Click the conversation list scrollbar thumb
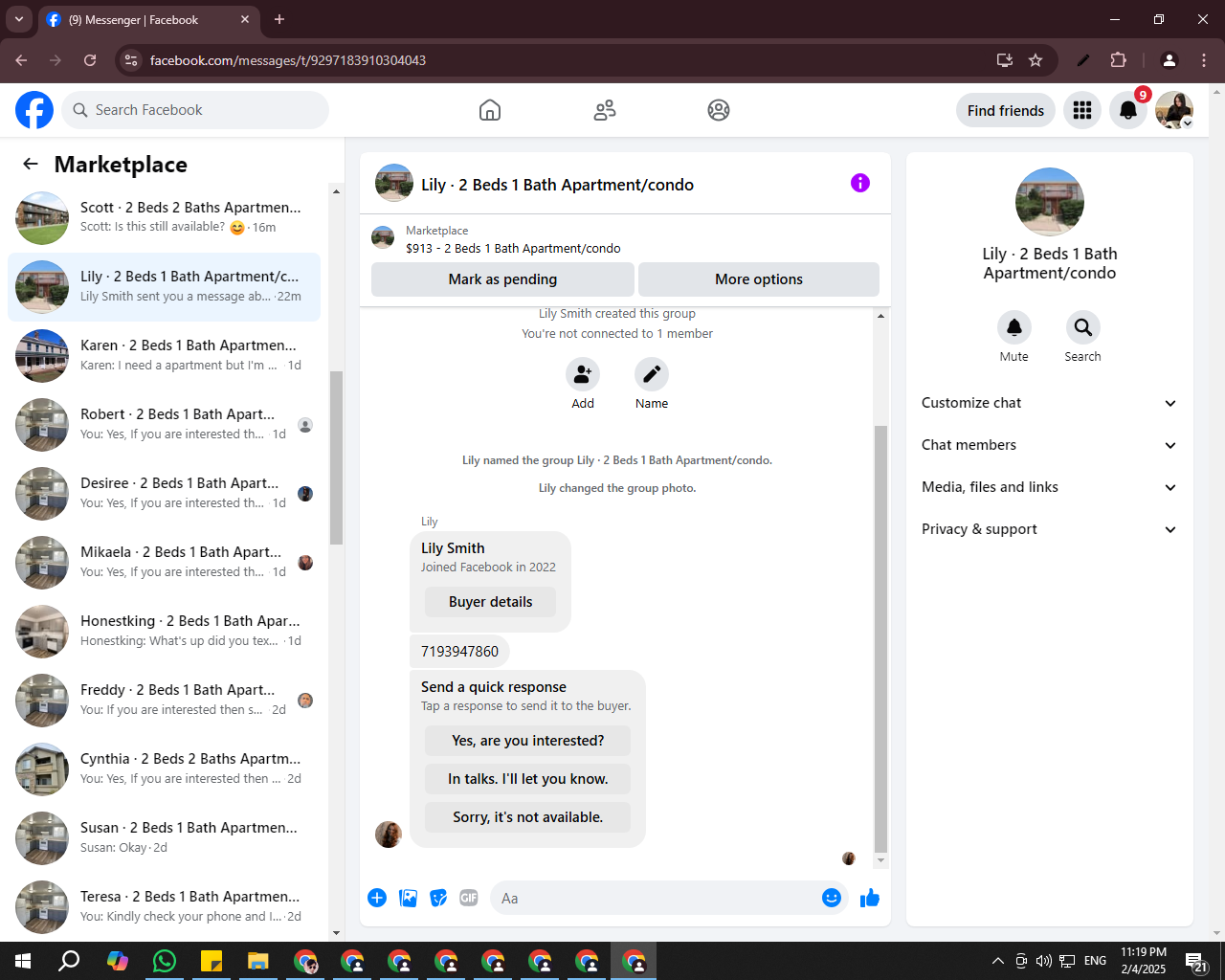 click(336, 457)
